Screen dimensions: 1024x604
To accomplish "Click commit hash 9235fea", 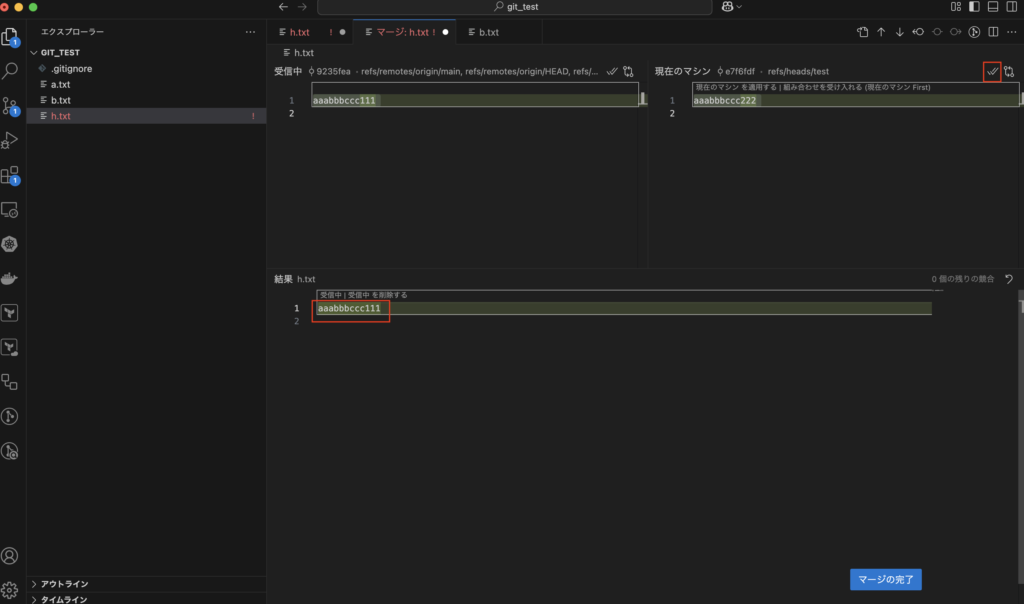I will 333,71.
